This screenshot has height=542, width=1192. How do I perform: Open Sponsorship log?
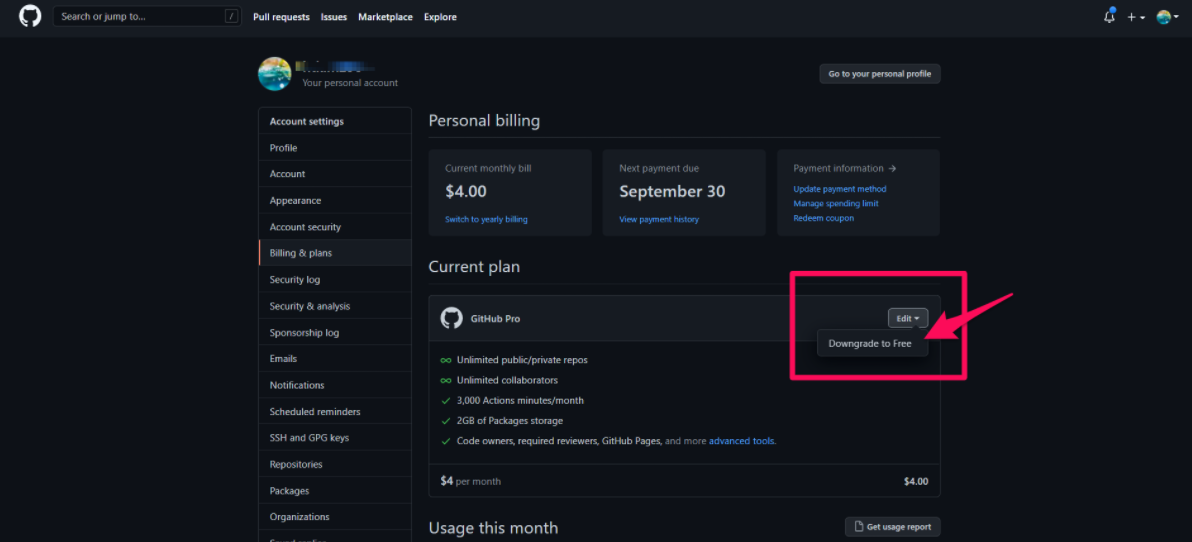tap(334, 333)
